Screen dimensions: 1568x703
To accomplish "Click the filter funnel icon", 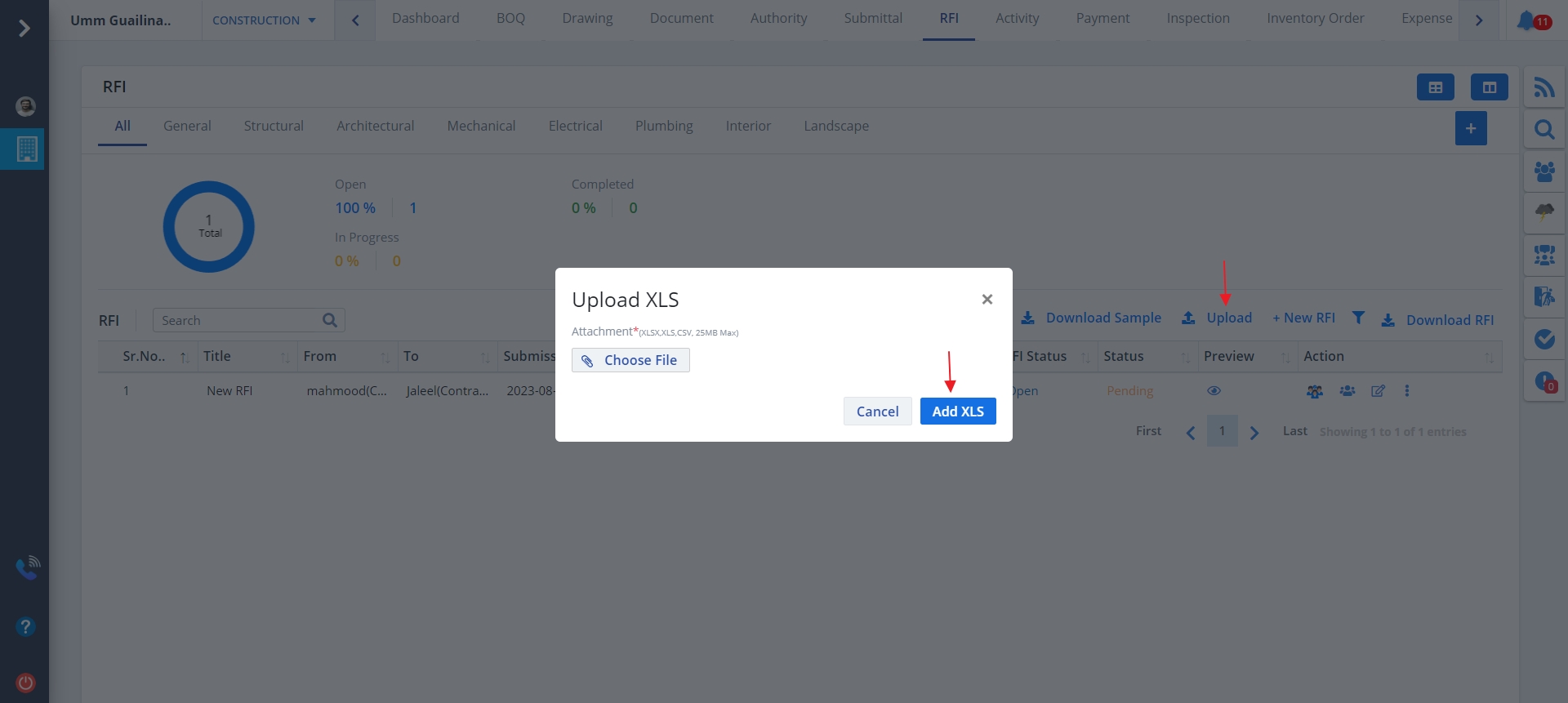I will point(1358,318).
